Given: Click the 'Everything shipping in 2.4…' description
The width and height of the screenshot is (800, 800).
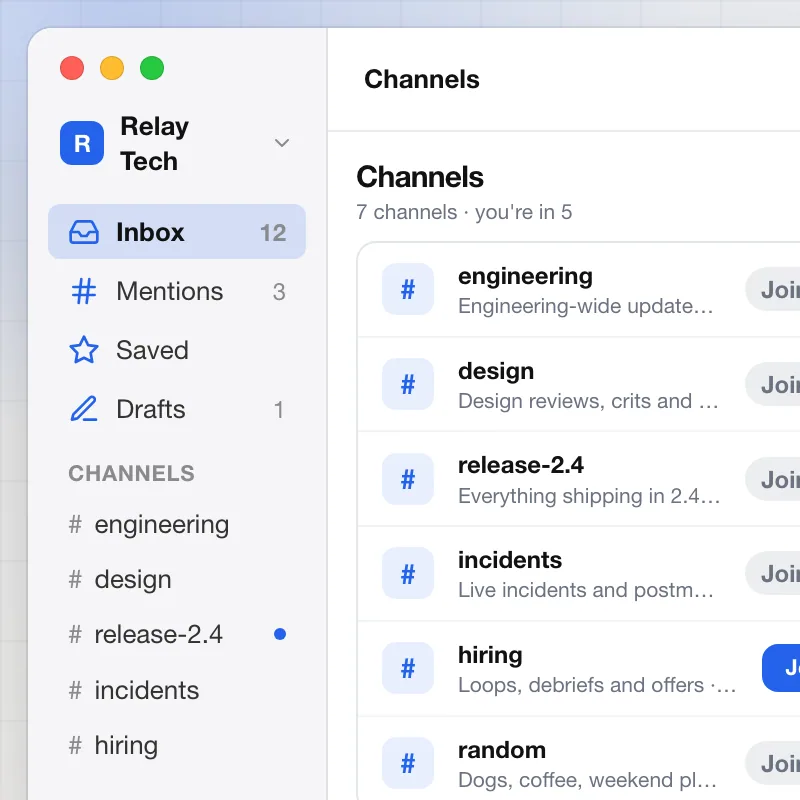Looking at the screenshot, I should click(x=589, y=496).
